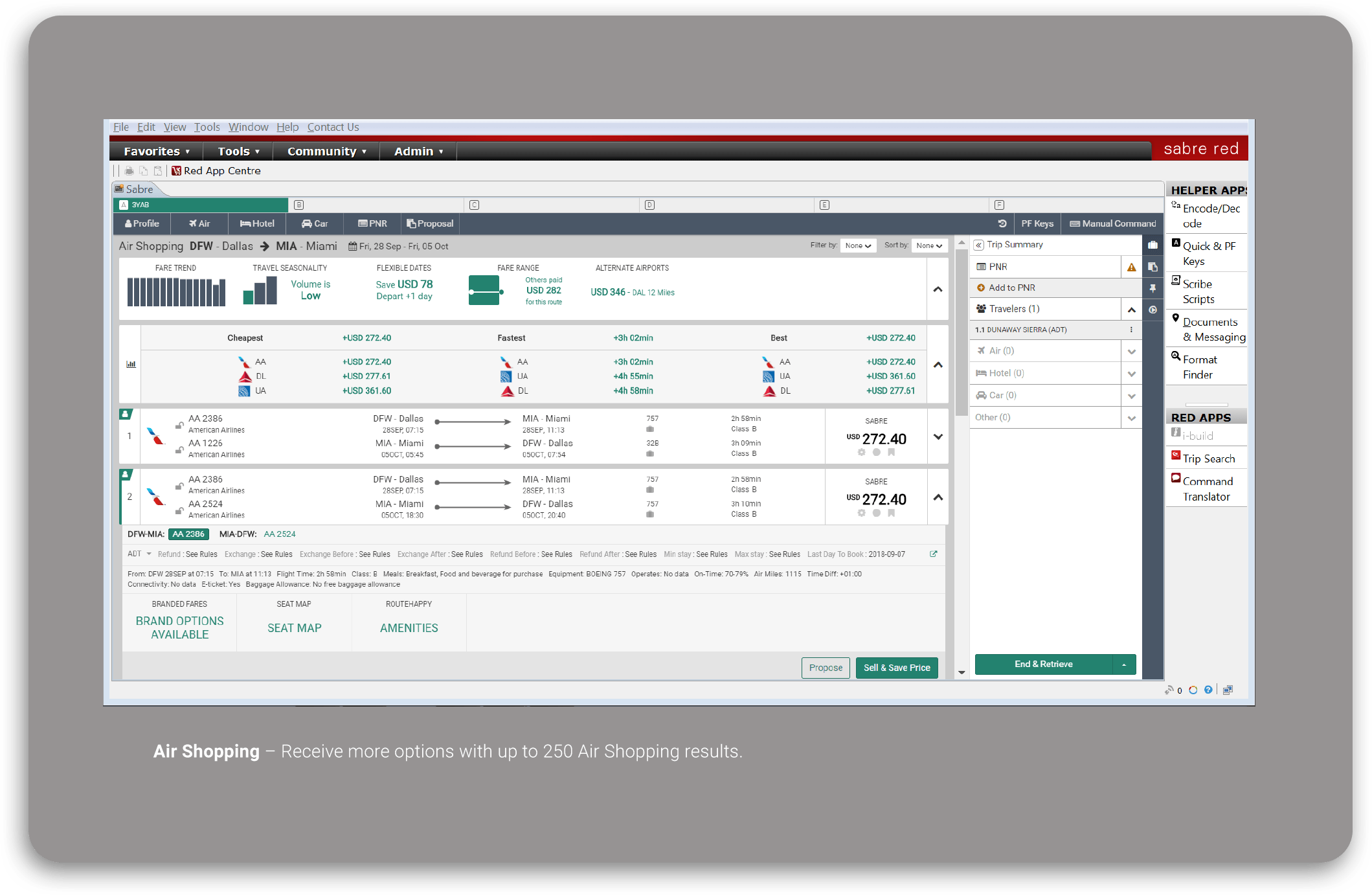Toggle lock icon next to AA 2524 flight
This screenshot has height=895, width=1372.
pyautogui.click(x=179, y=510)
